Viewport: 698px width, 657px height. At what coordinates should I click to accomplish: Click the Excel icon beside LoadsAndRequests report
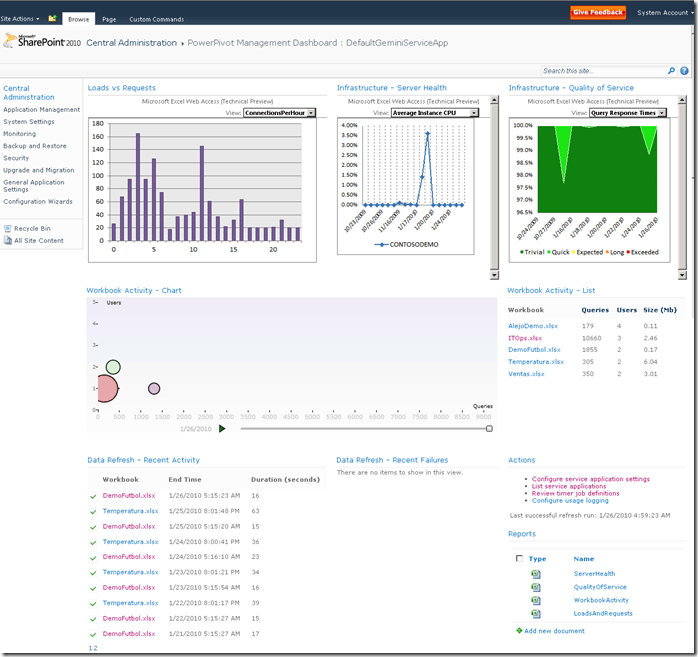click(536, 613)
